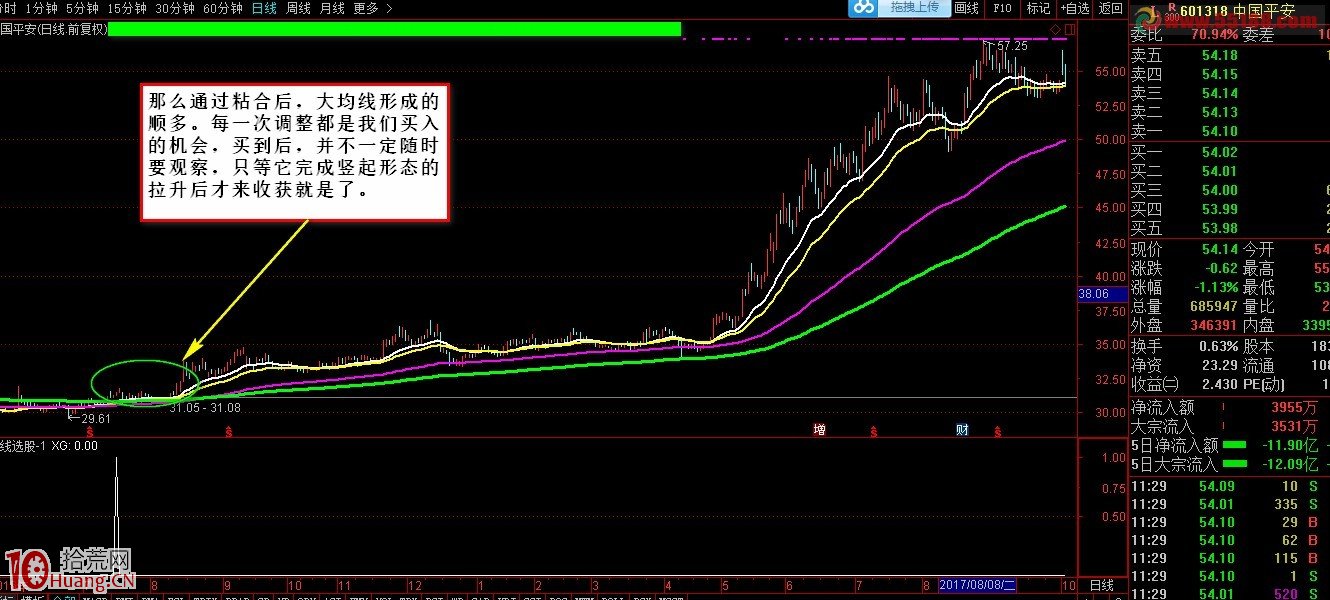Open the 画线 drawing tools
The width and height of the screenshot is (1330, 600).
point(966,8)
